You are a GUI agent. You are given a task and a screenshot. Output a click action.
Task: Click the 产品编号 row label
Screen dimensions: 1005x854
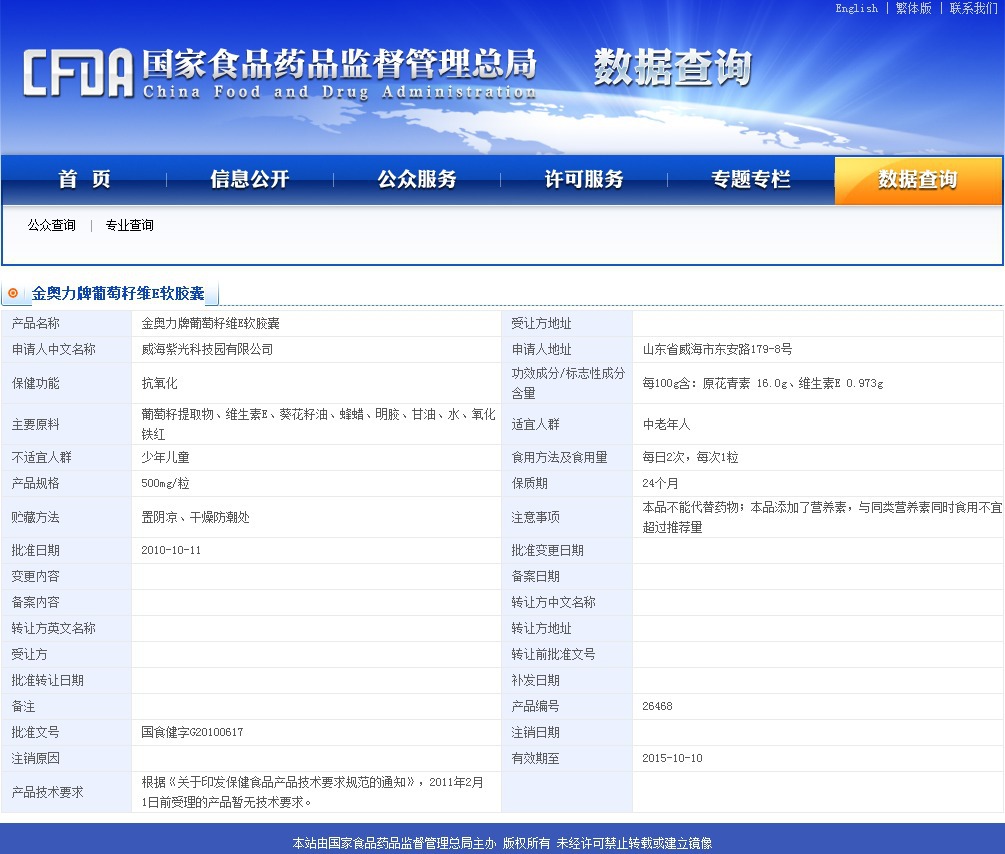click(535, 706)
